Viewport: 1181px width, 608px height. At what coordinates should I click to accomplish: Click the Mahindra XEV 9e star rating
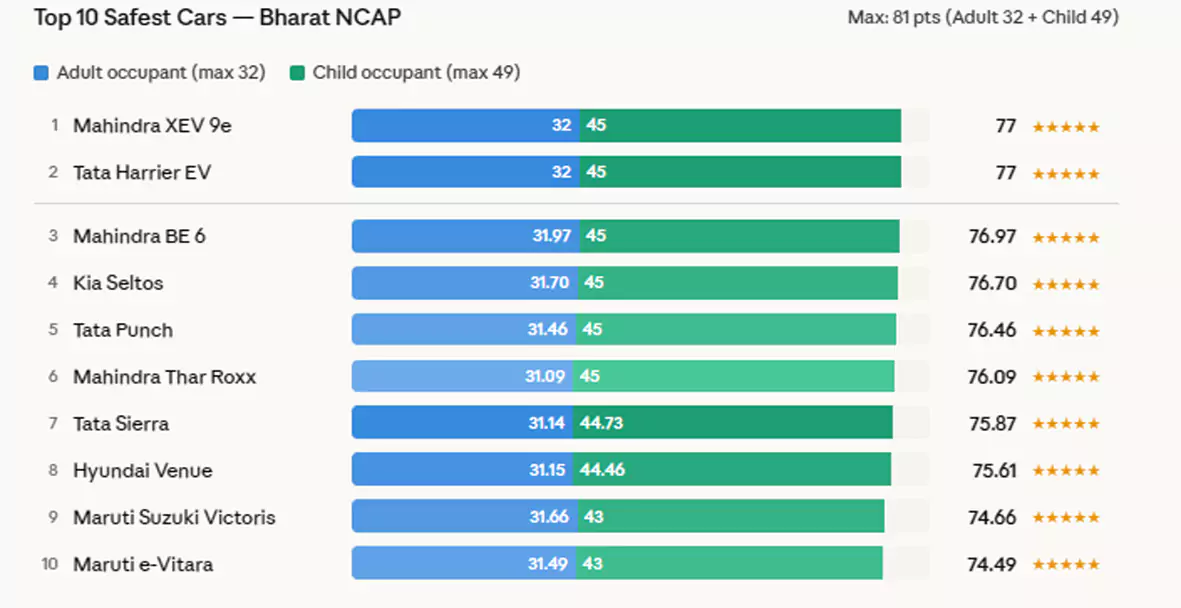[x=1066, y=127]
